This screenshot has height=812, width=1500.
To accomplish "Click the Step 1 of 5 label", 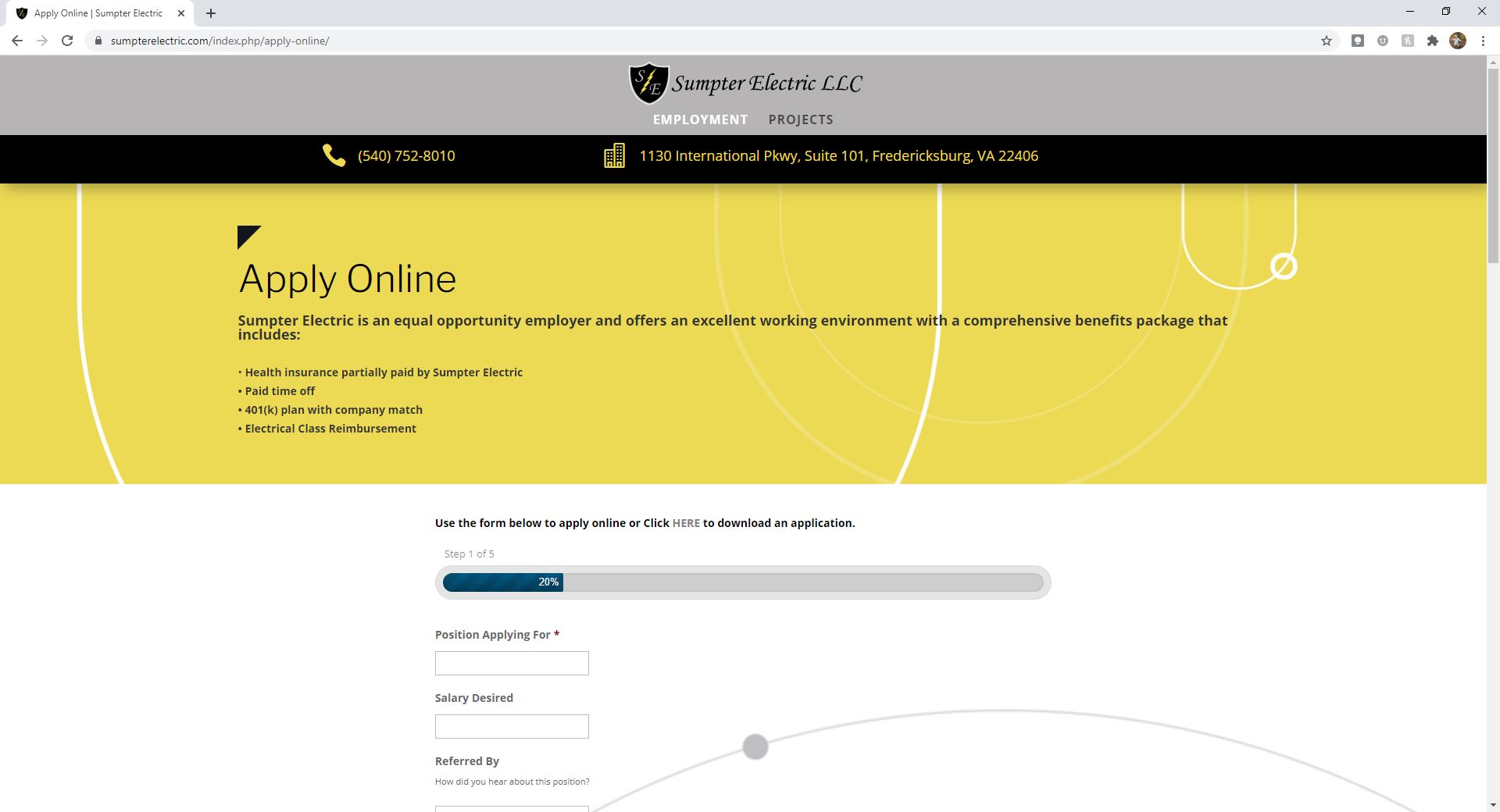I will coord(469,554).
